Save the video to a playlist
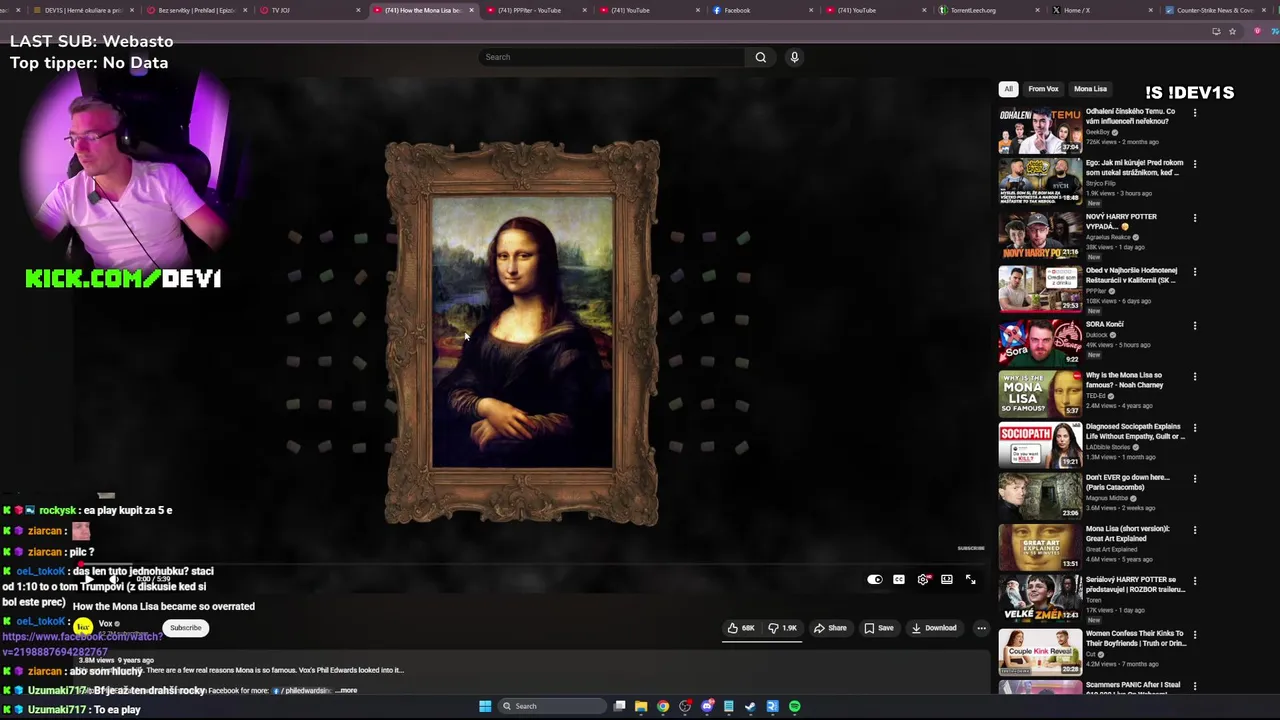This screenshot has height=720, width=1280. click(879, 628)
